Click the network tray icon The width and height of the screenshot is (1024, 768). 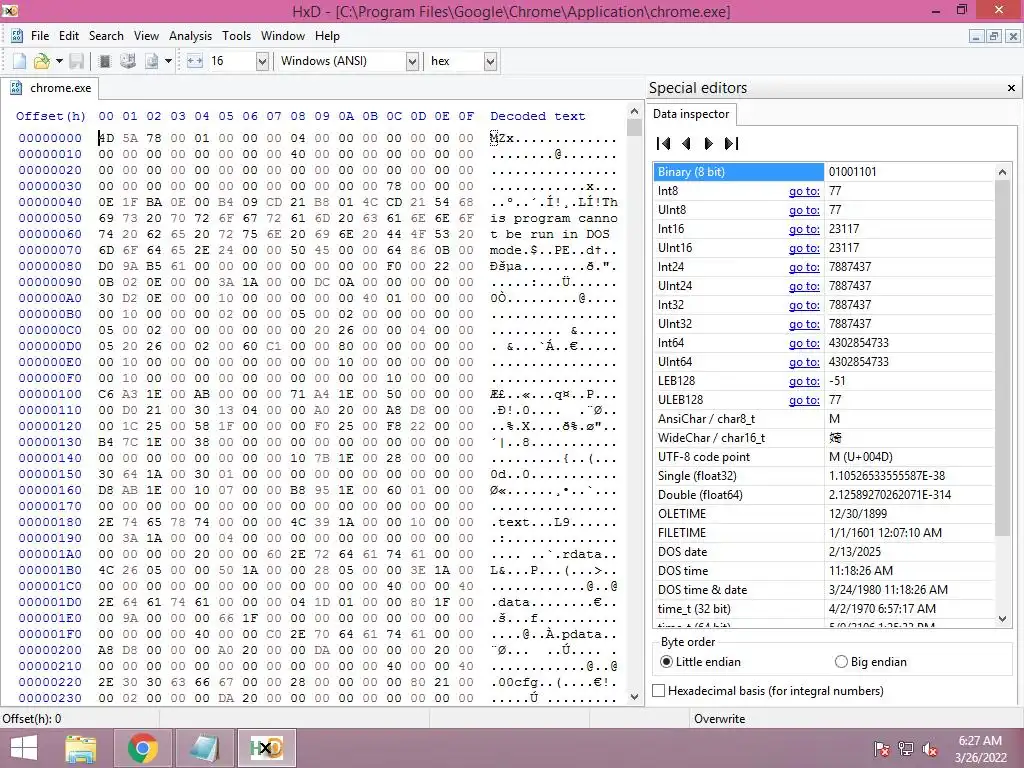pyautogui.click(x=906, y=748)
